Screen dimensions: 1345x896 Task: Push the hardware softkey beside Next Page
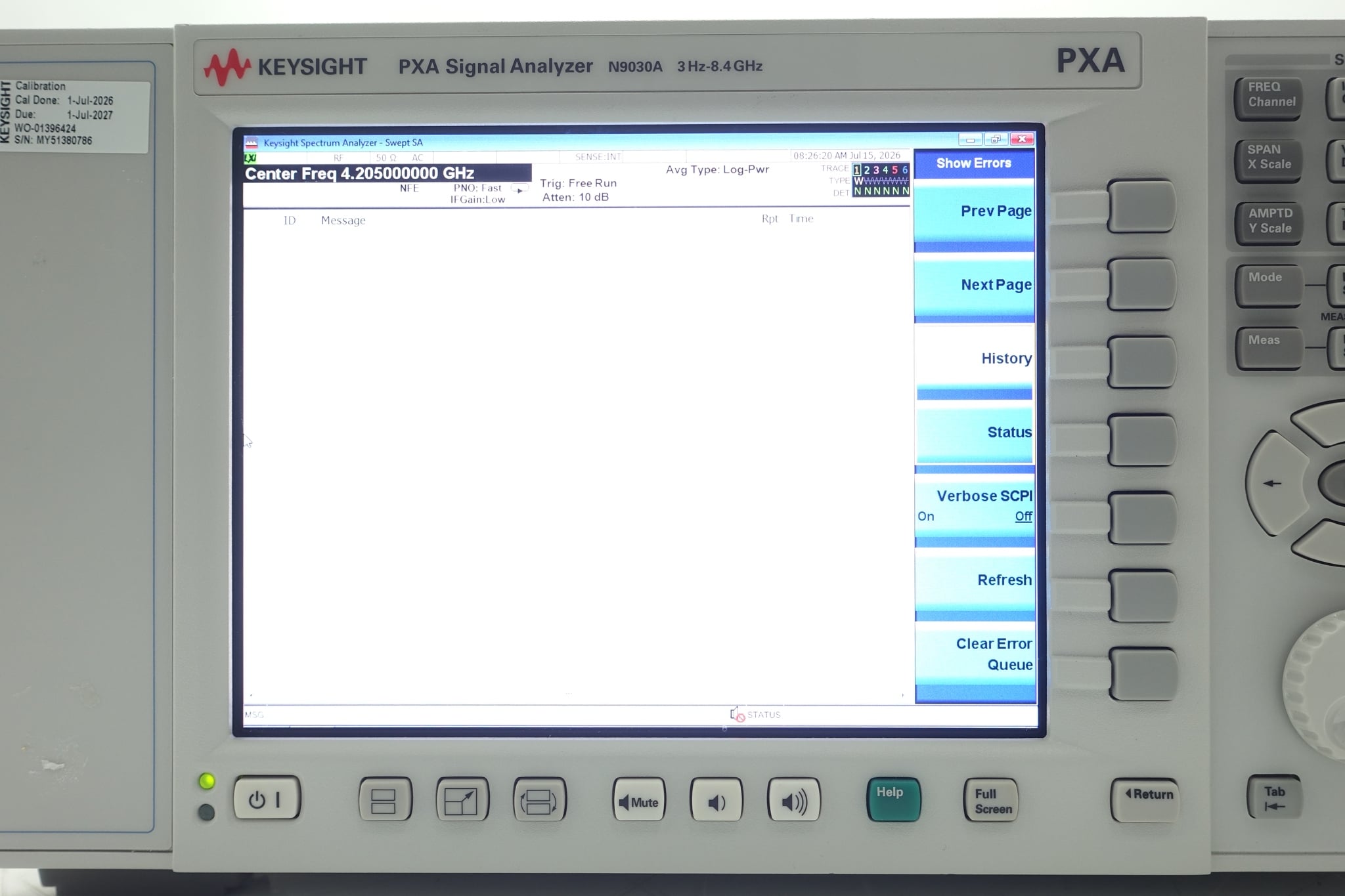1141,284
